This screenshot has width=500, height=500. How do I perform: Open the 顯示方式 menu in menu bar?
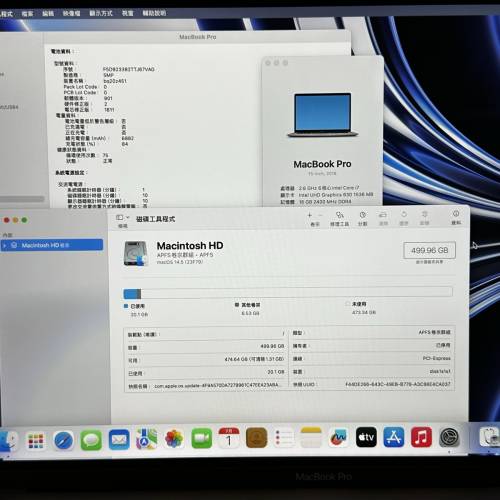pos(101,13)
